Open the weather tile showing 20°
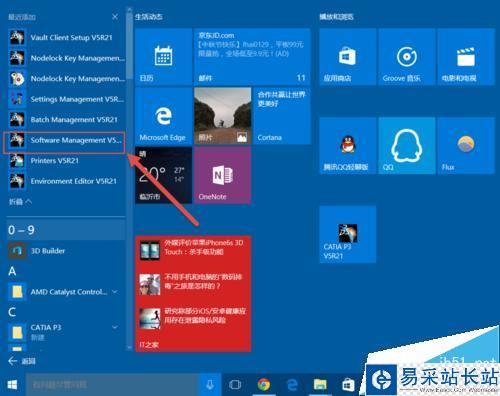The image size is (500, 396). (x=163, y=175)
